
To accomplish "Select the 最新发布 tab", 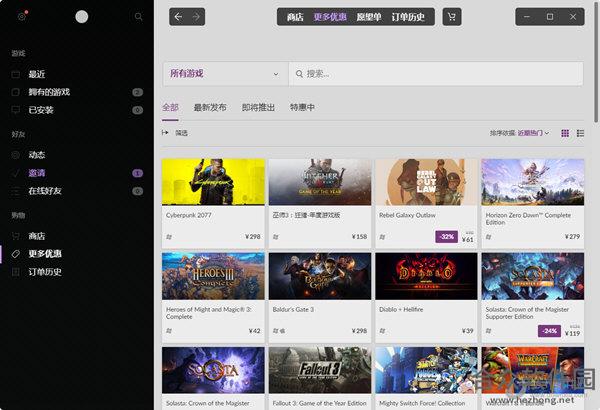I will coord(210,108).
